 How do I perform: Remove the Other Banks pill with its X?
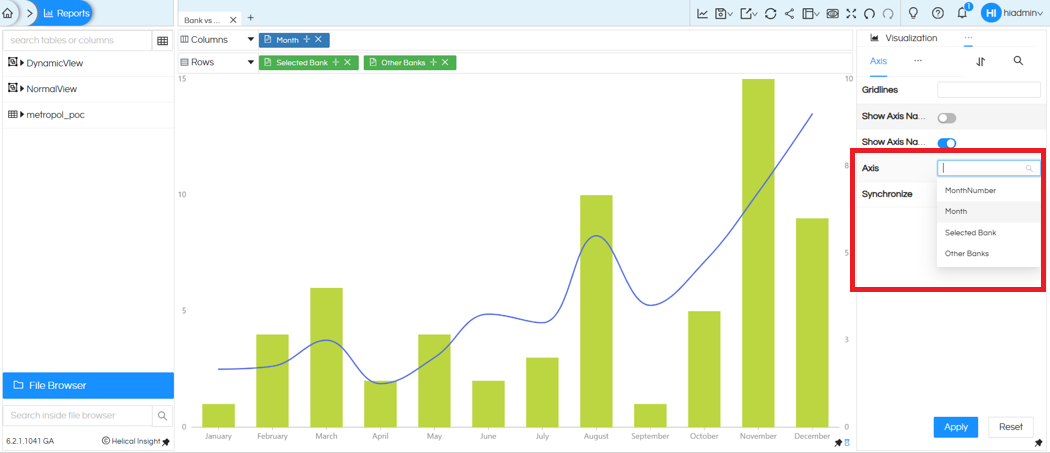point(445,62)
